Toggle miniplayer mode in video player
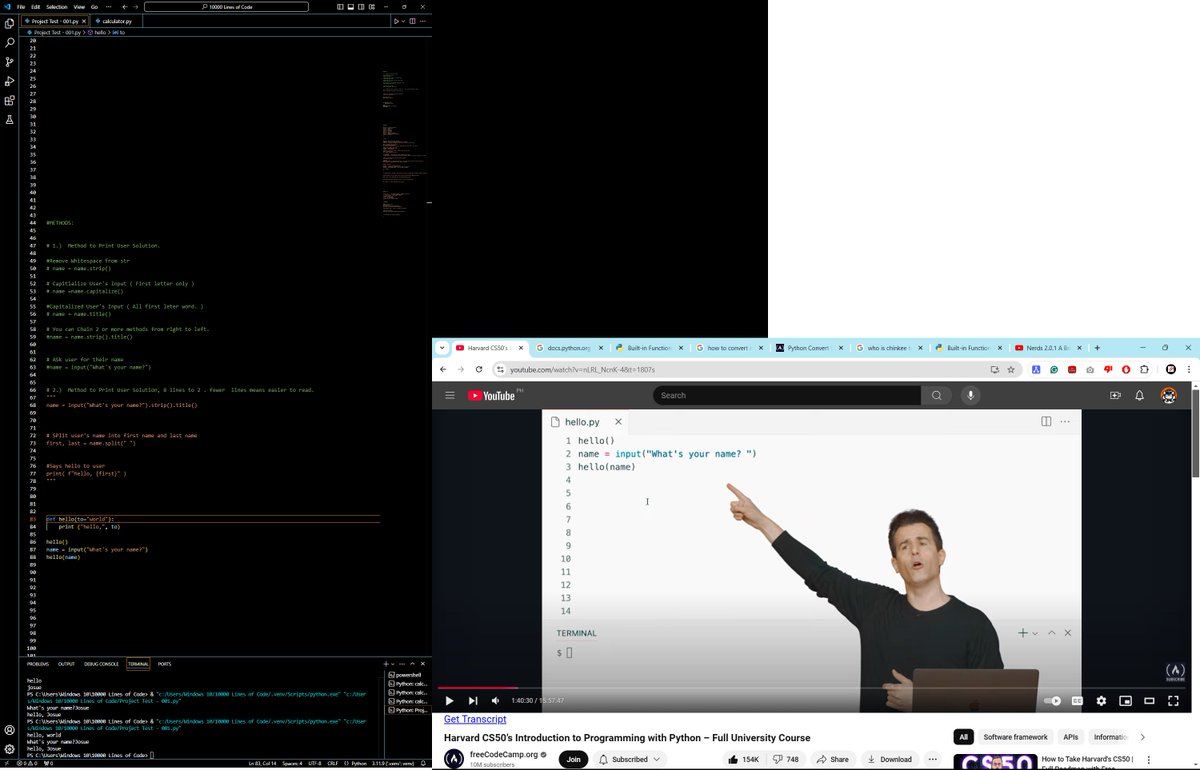 click(x=1125, y=701)
